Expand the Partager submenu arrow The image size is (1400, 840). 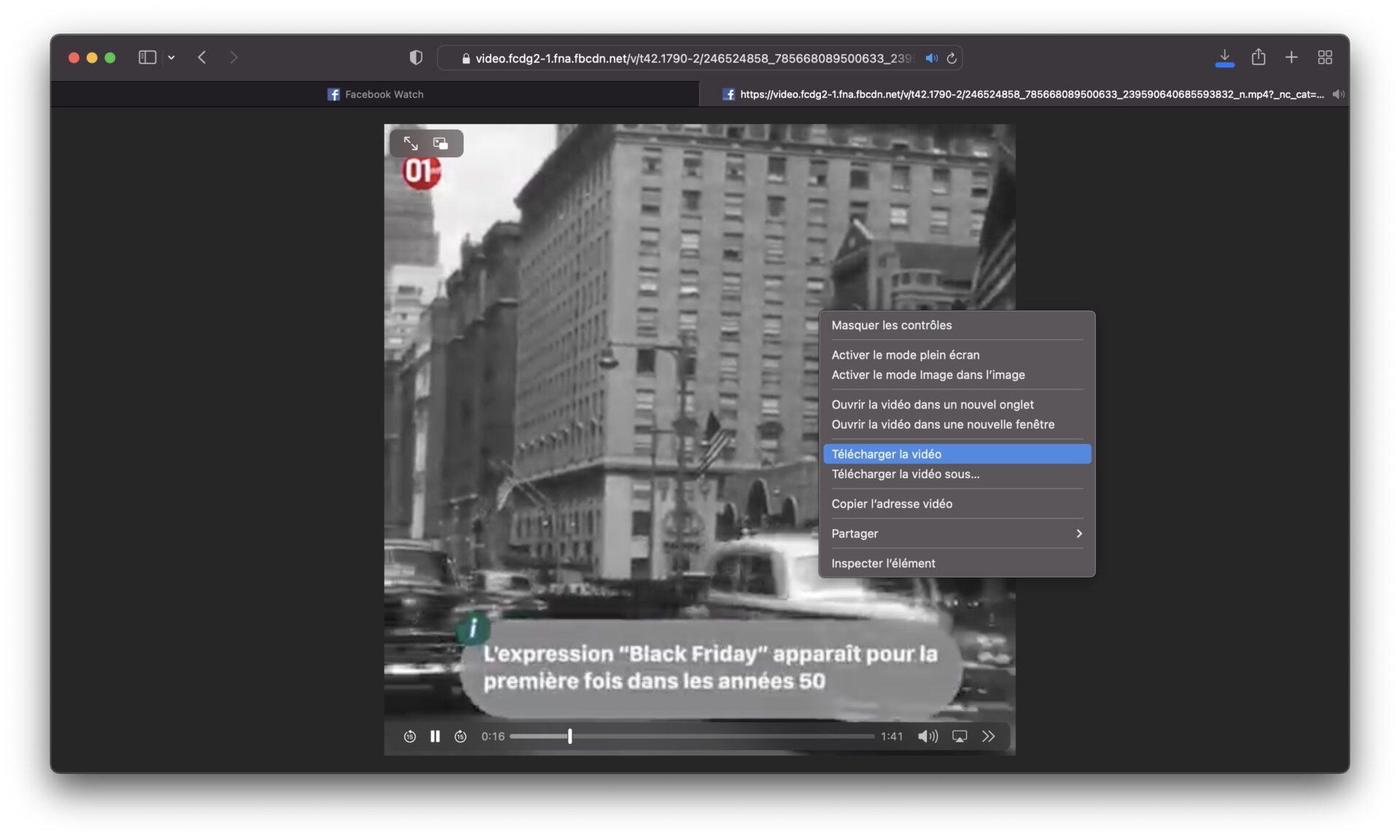point(1079,534)
